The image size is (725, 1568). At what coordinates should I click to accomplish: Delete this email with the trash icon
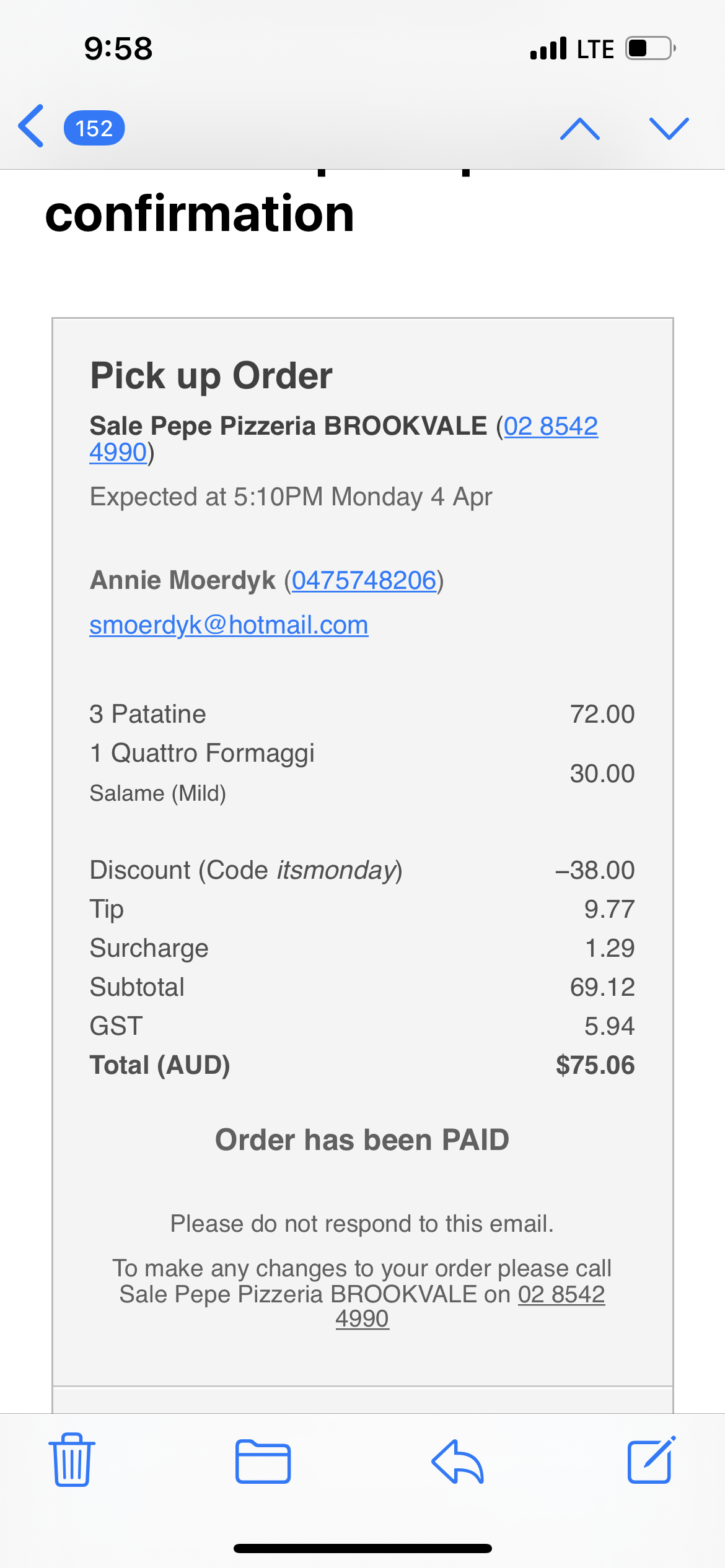(72, 1460)
